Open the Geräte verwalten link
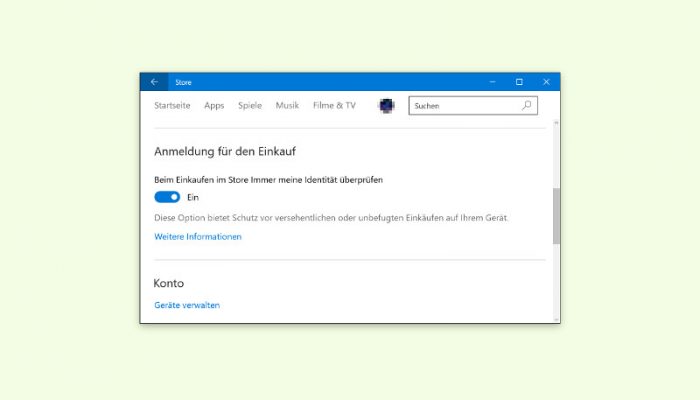 click(x=187, y=305)
